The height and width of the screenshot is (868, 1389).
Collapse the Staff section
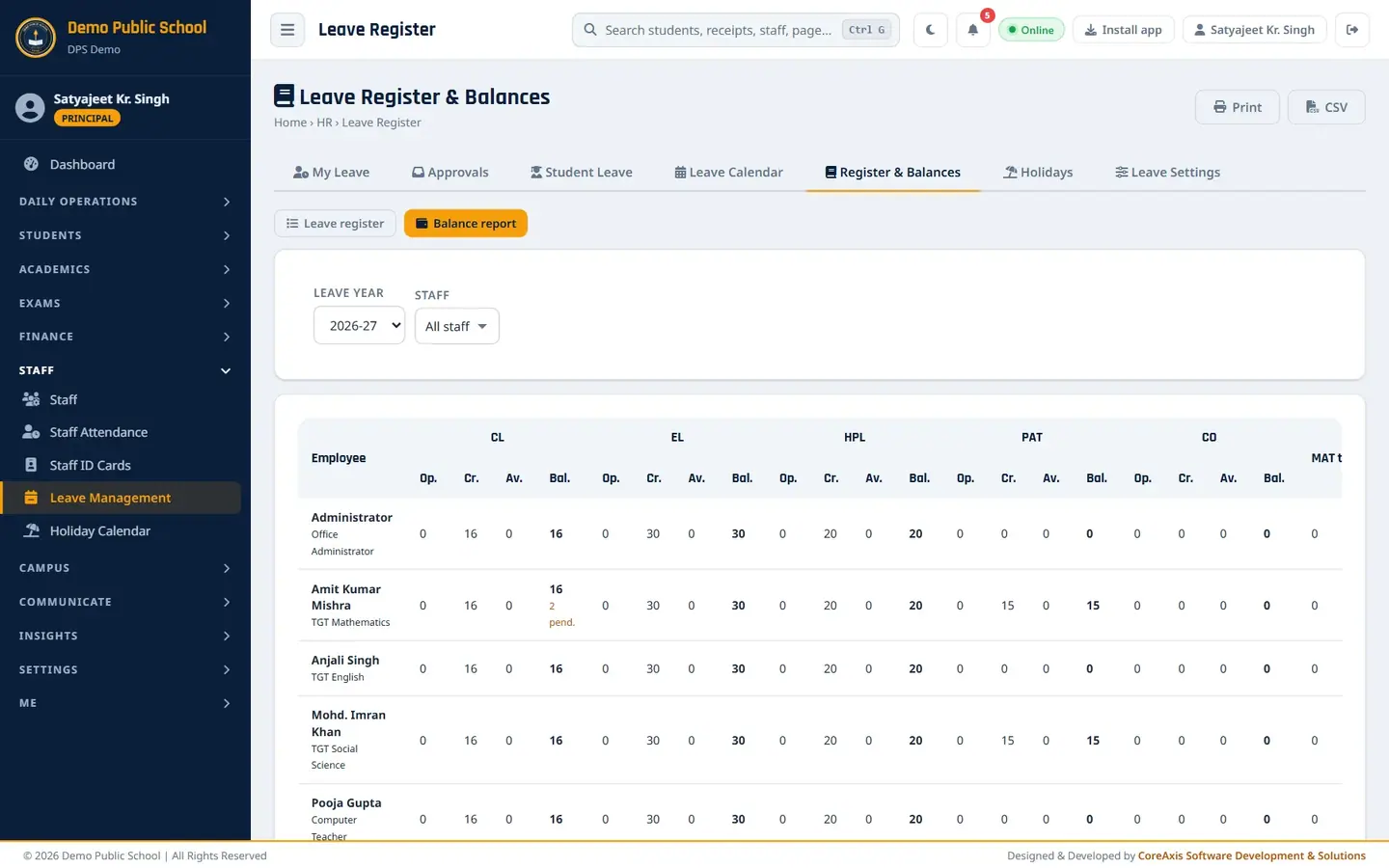pos(125,370)
